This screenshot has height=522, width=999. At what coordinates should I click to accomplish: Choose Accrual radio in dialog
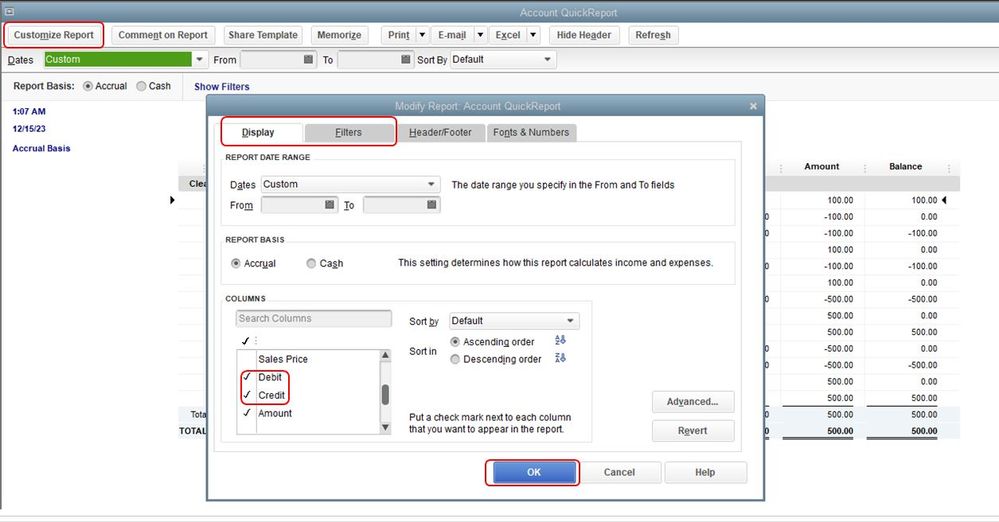coord(236,263)
